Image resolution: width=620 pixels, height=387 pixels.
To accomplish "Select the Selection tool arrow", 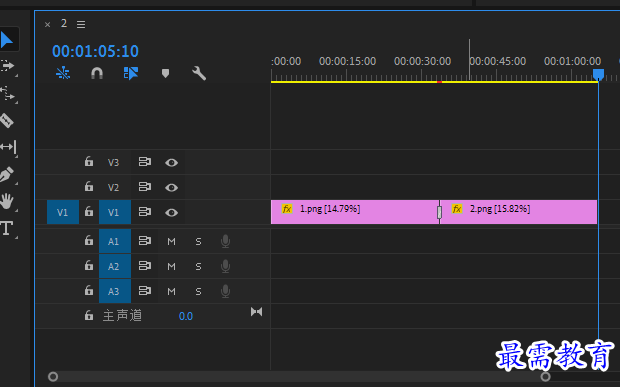I will (7, 40).
